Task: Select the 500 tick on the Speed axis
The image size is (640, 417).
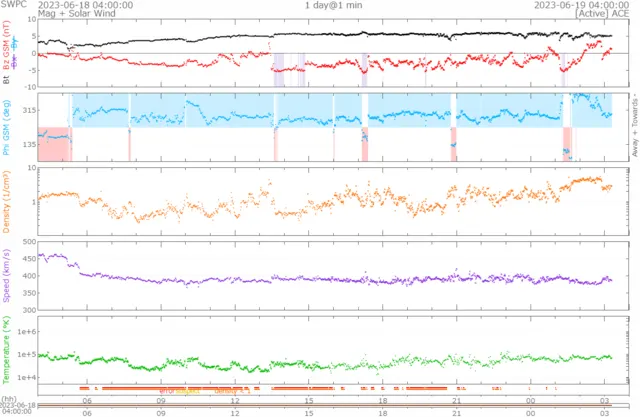Action: point(30,242)
